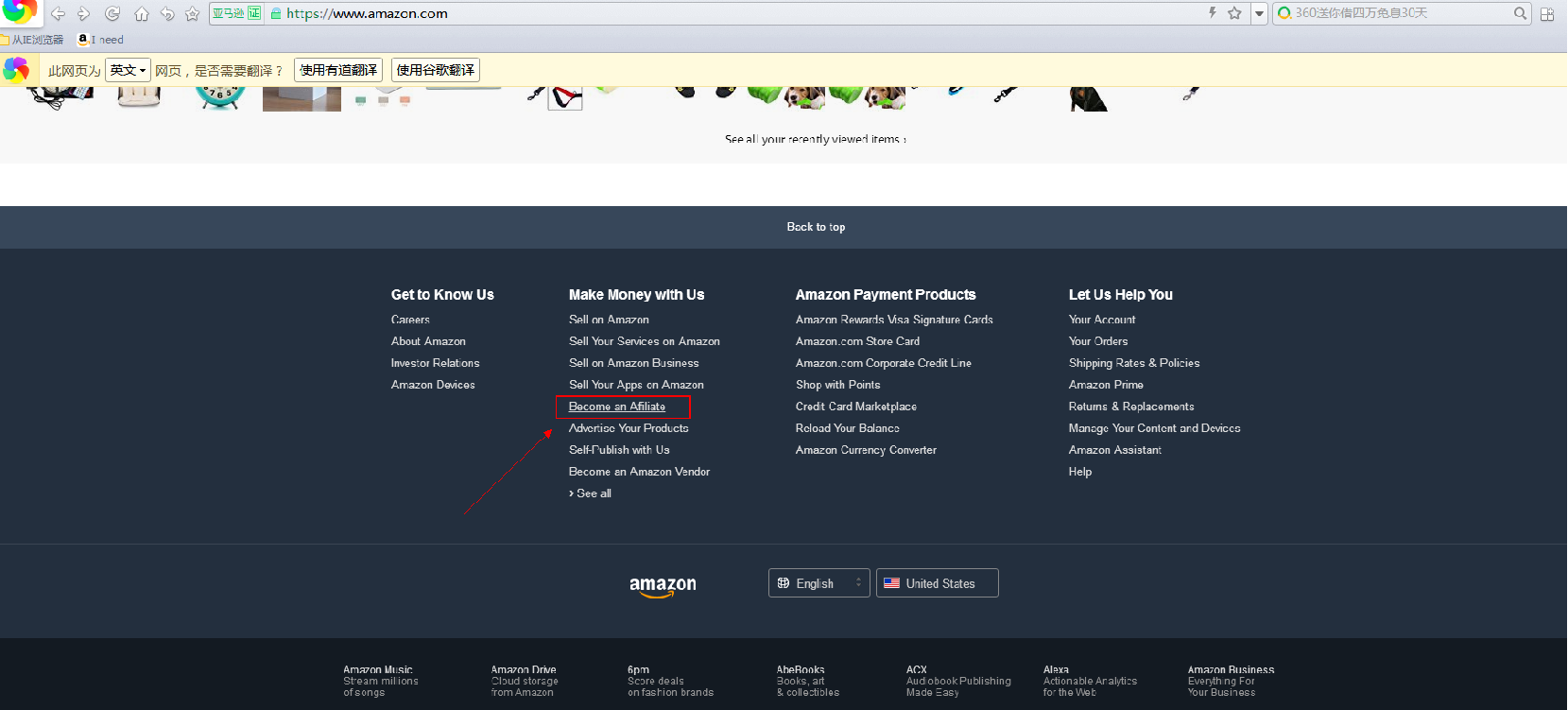Open Amazon.com Store Card link
Image resolution: width=1568 pixels, height=710 pixels.
pyautogui.click(x=857, y=341)
